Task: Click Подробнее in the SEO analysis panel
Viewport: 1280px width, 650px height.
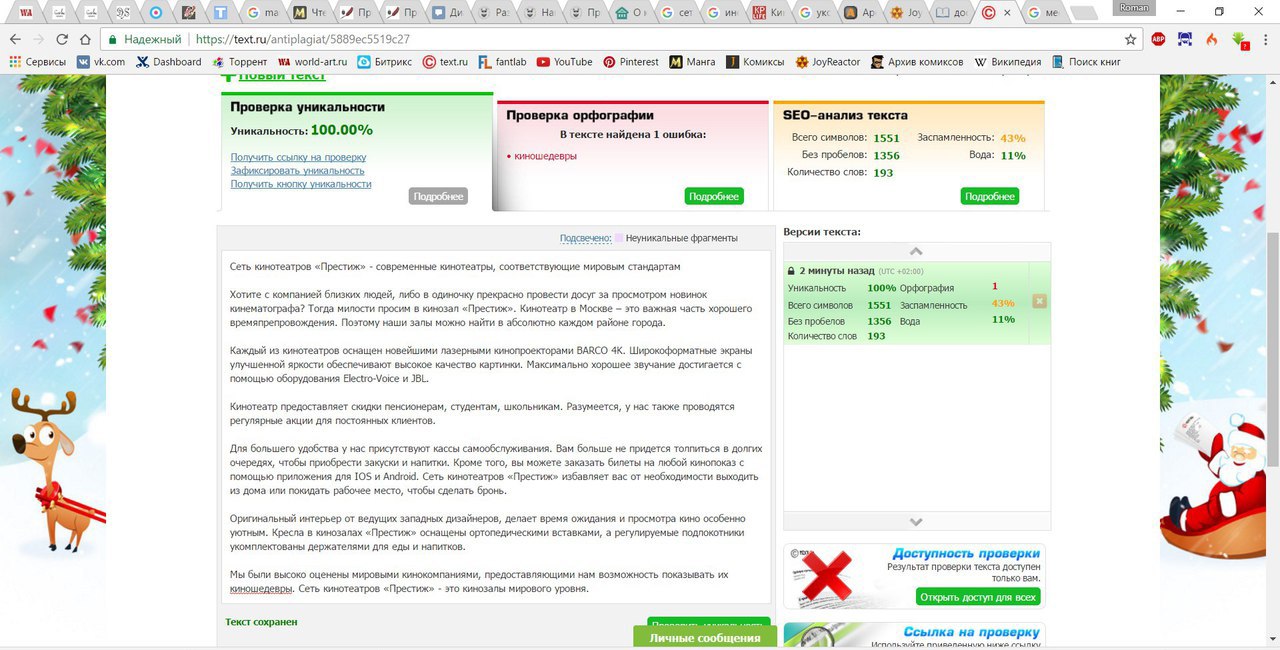Action: [x=990, y=196]
